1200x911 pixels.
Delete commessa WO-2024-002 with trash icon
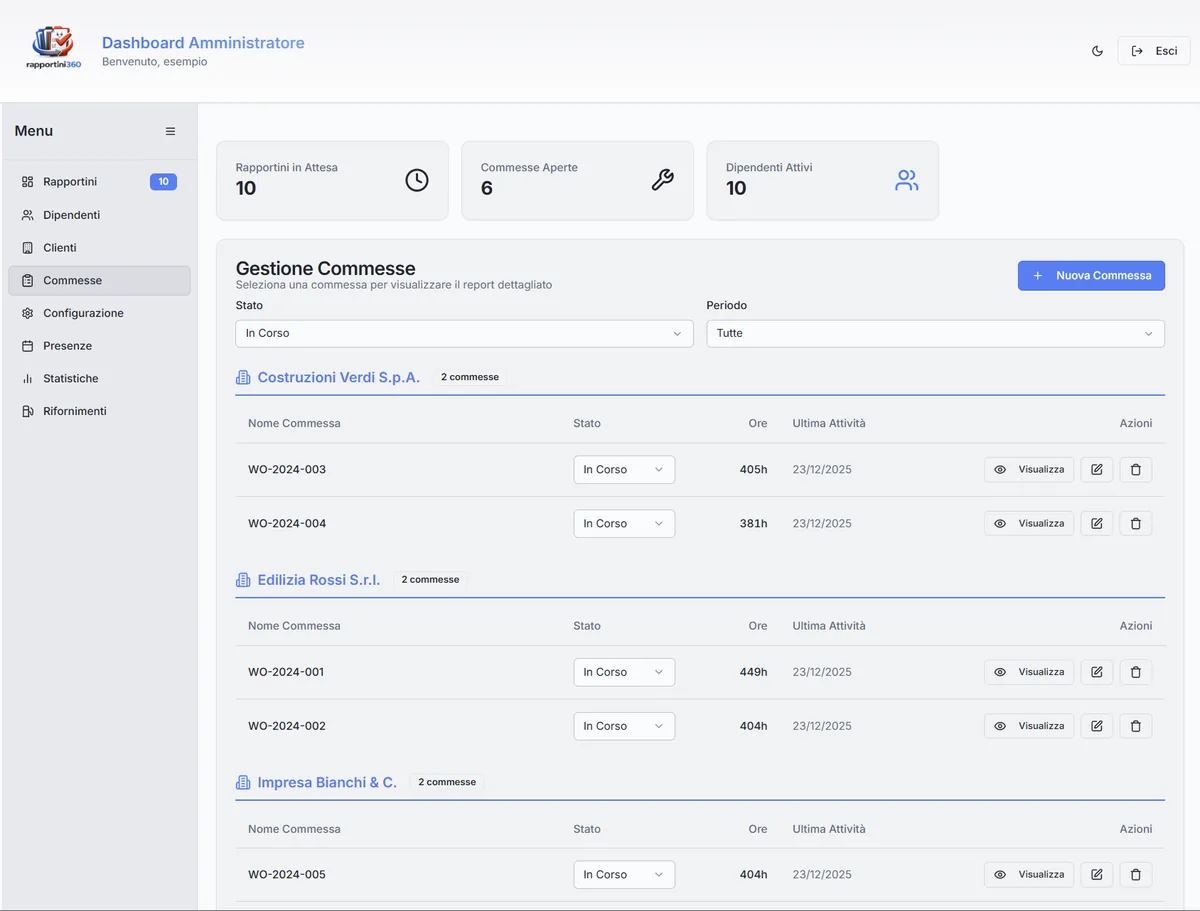(x=1136, y=726)
